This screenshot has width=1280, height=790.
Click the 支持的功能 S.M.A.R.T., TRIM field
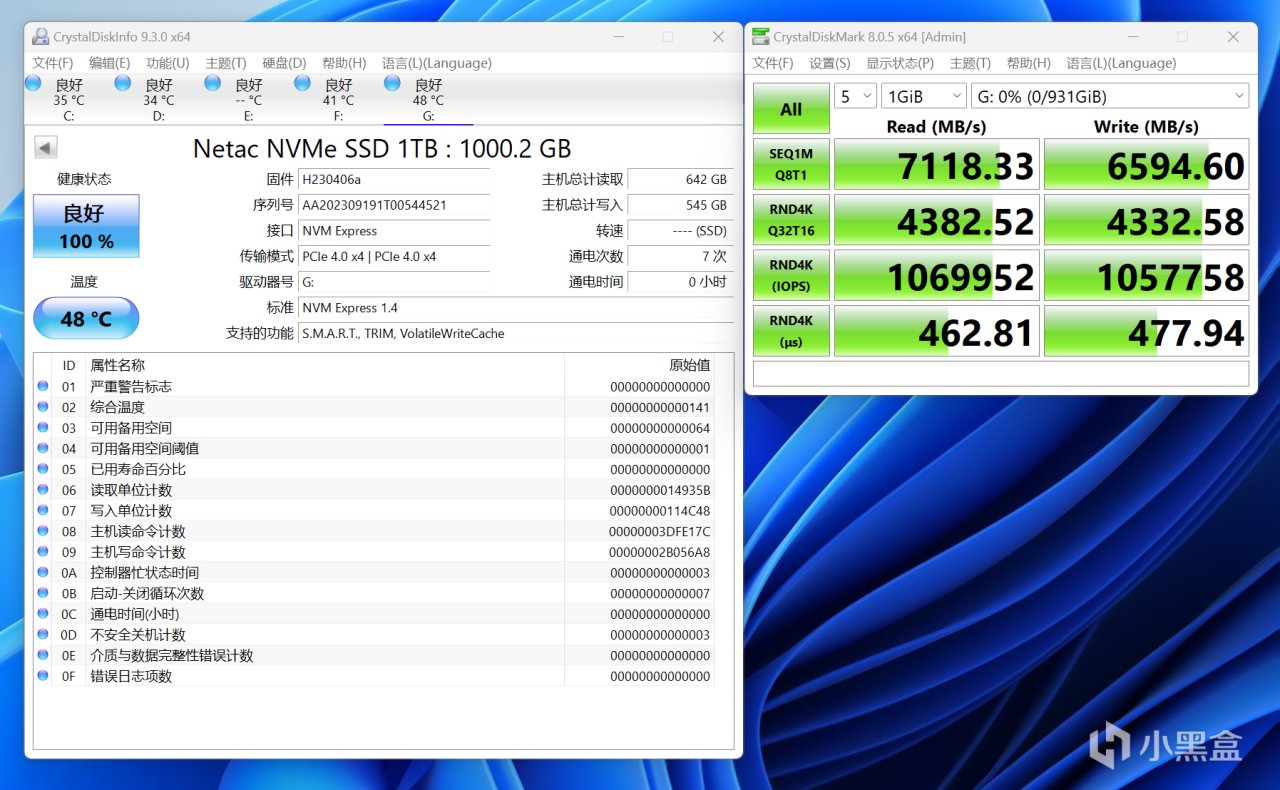click(516, 333)
